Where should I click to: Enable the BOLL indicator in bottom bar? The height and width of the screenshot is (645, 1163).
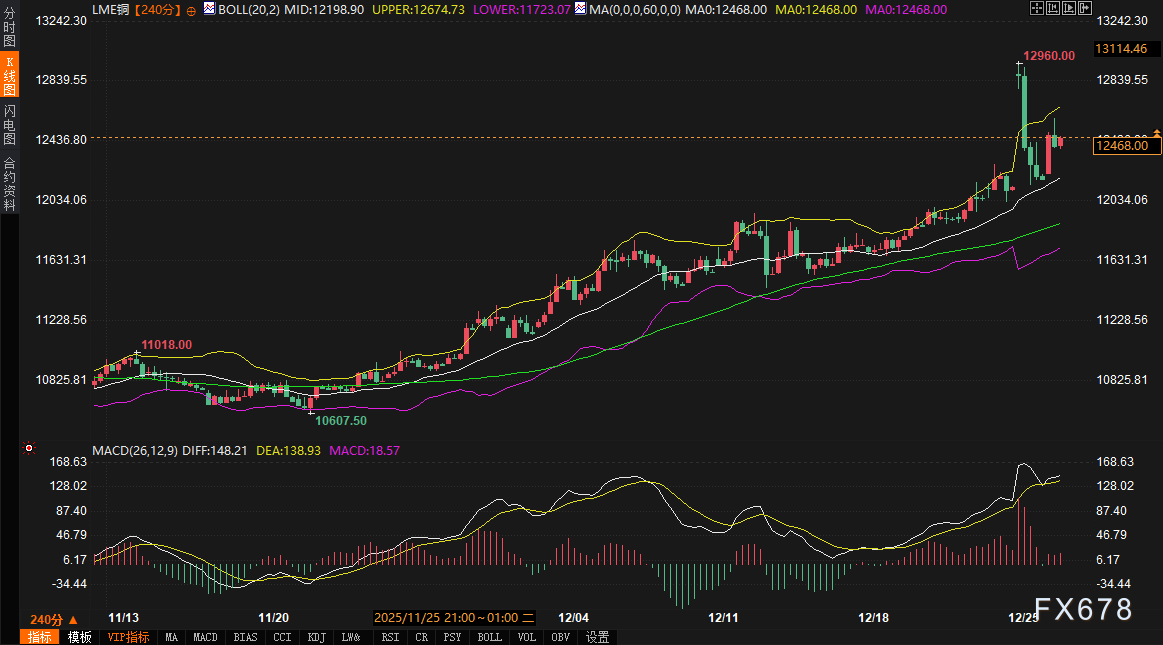(489, 637)
